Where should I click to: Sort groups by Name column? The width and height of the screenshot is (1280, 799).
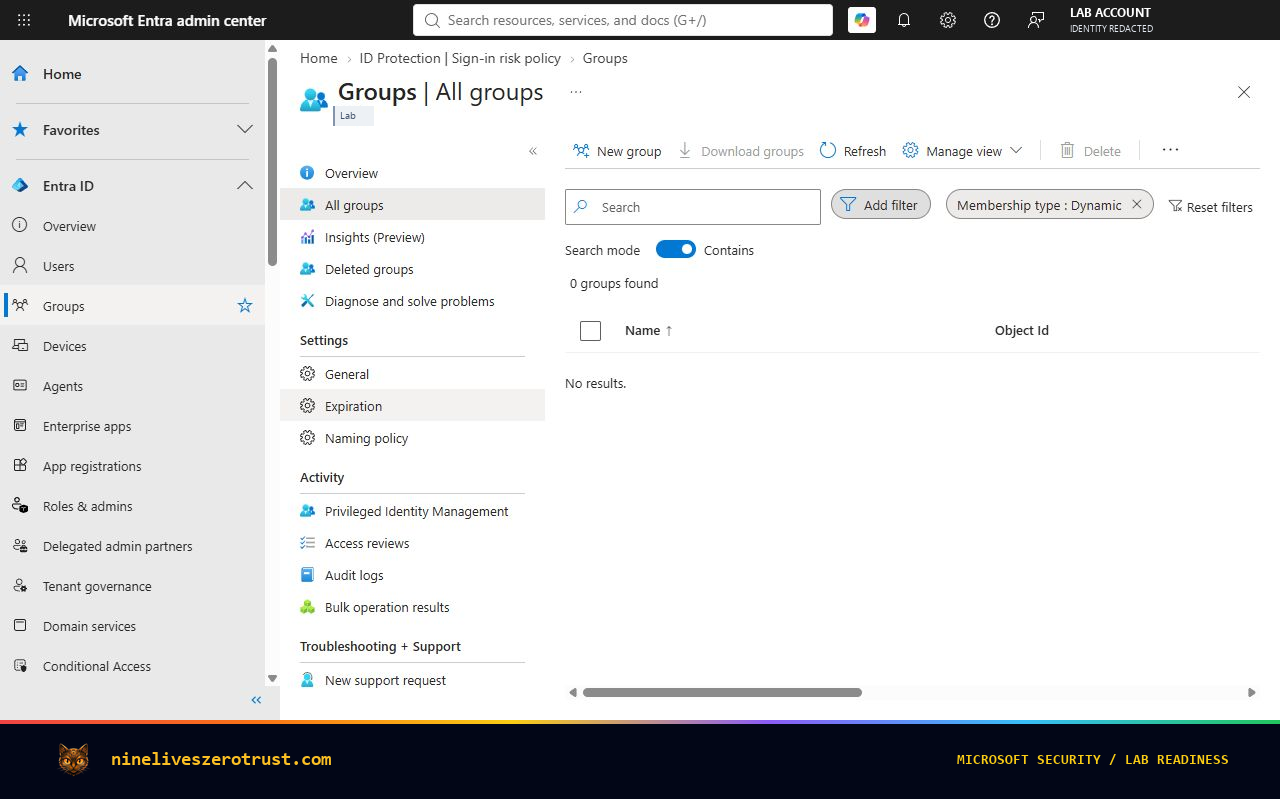pyautogui.click(x=649, y=330)
